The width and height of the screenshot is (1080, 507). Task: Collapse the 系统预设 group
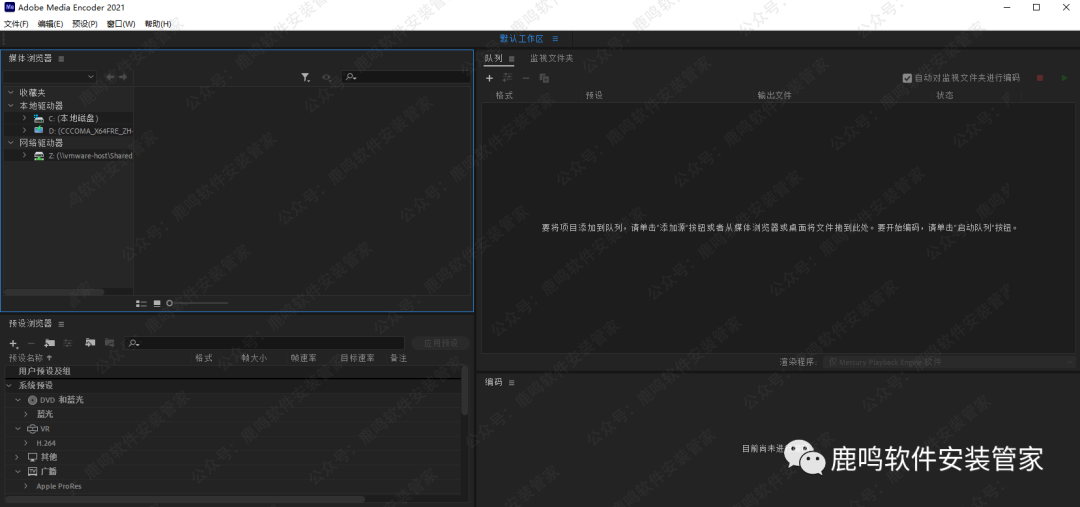coord(11,385)
